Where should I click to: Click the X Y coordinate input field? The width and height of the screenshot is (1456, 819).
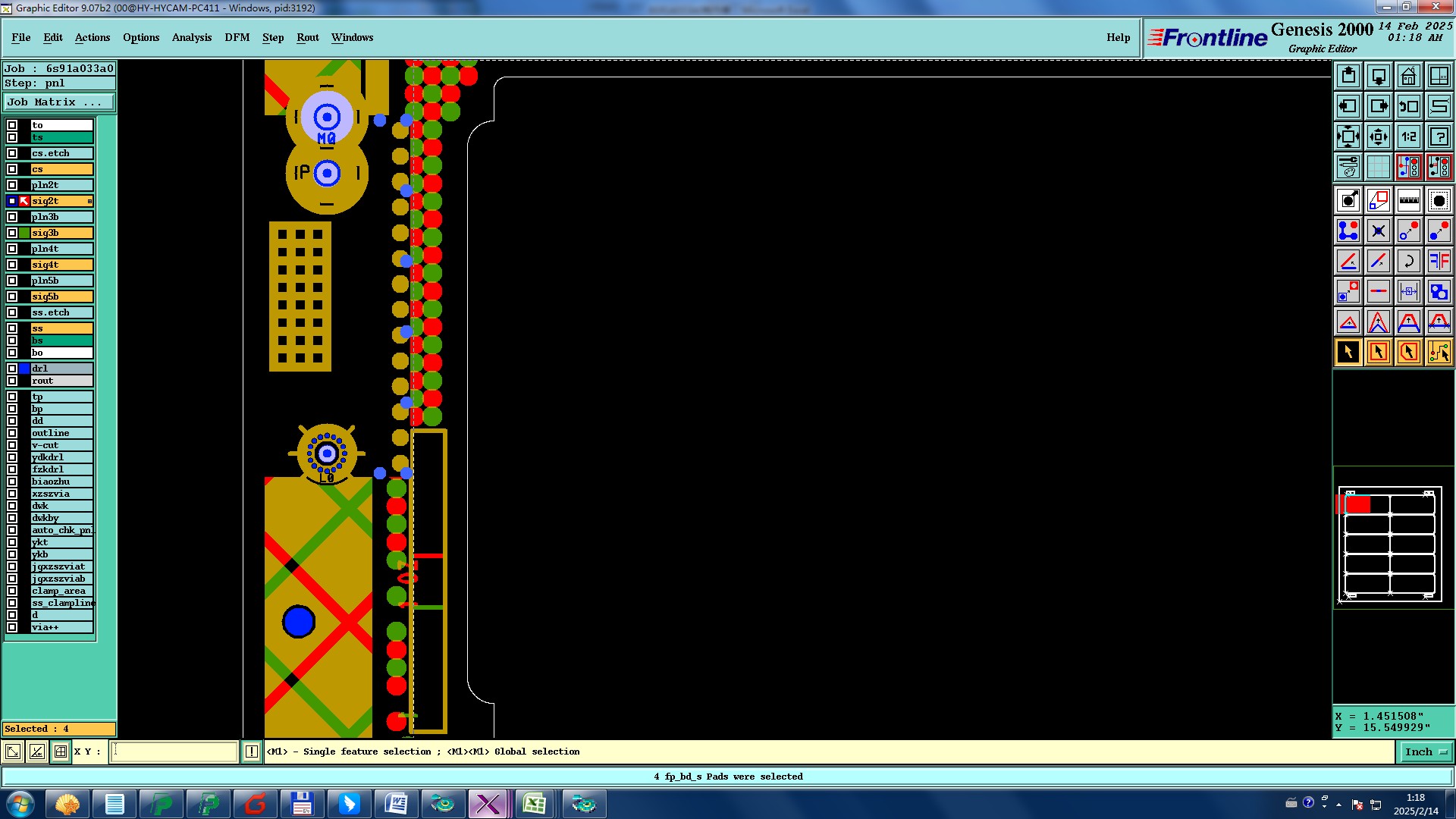click(174, 752)
